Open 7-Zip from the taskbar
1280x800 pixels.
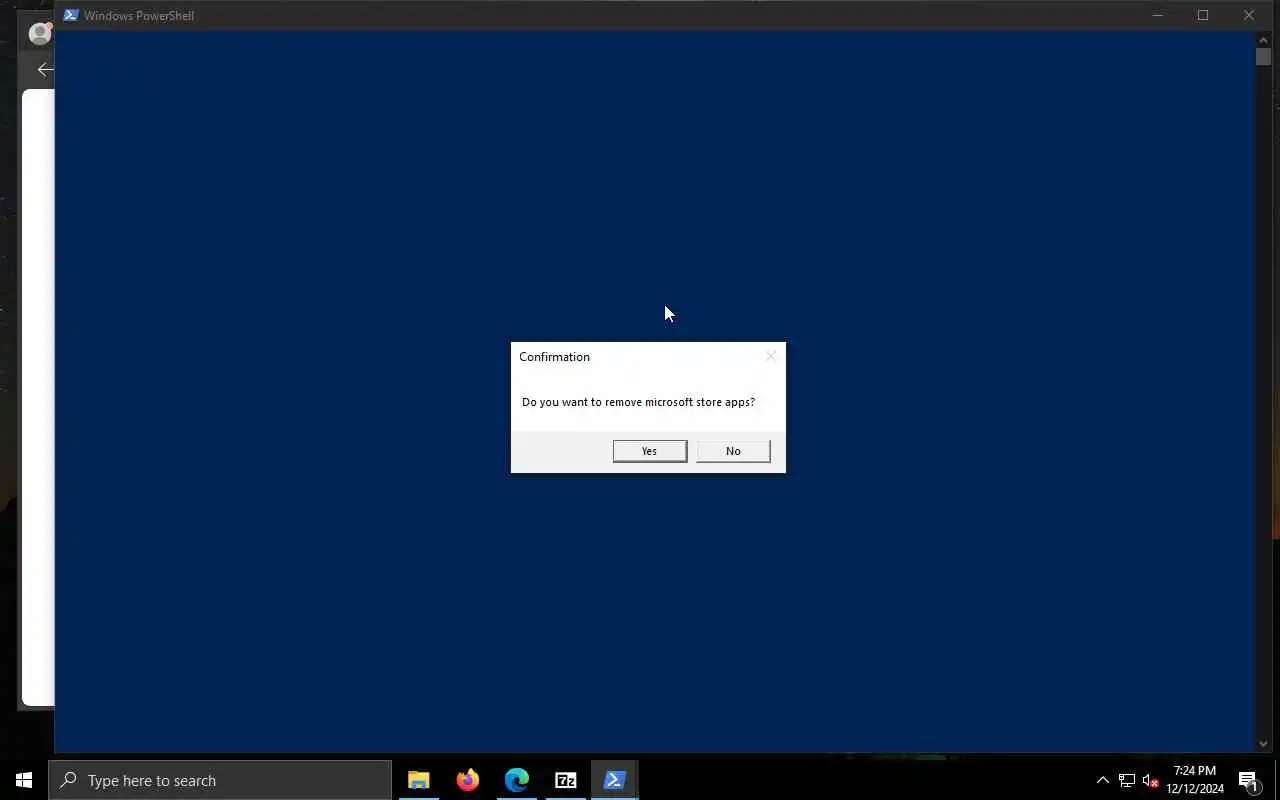click(x=565, y=780)
